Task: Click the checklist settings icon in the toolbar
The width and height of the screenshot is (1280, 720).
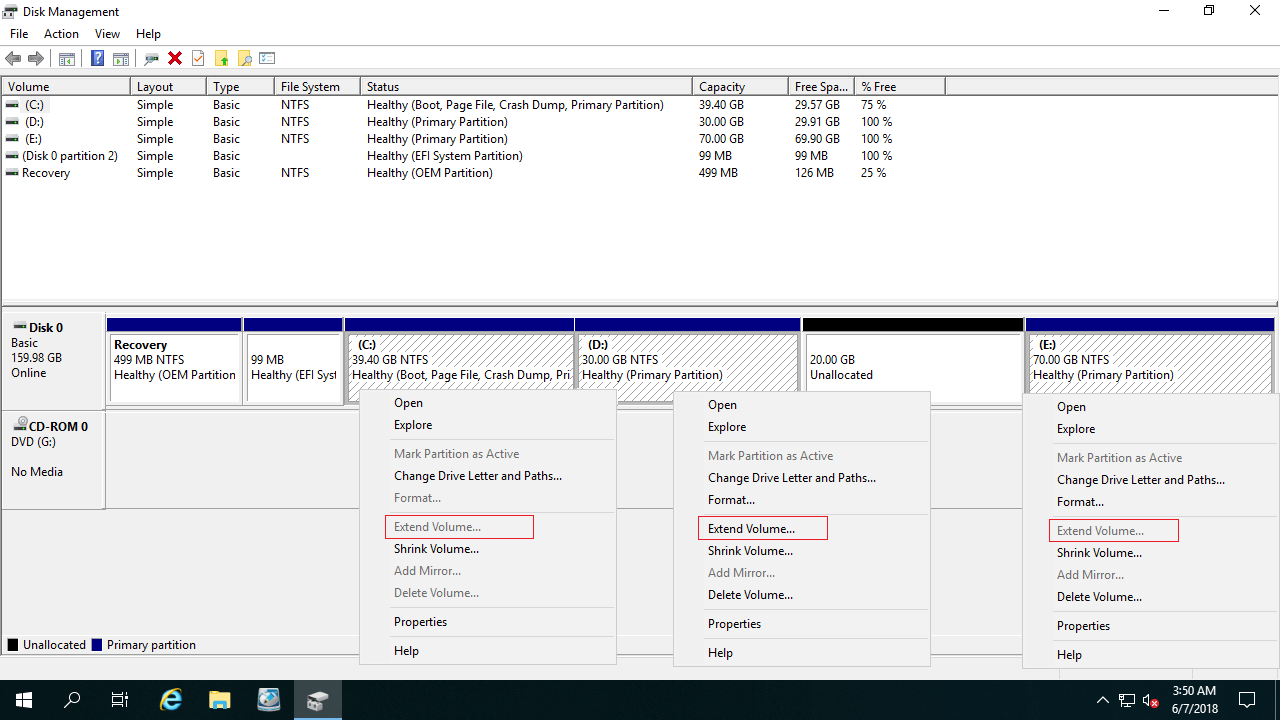Action: [267, 58]
